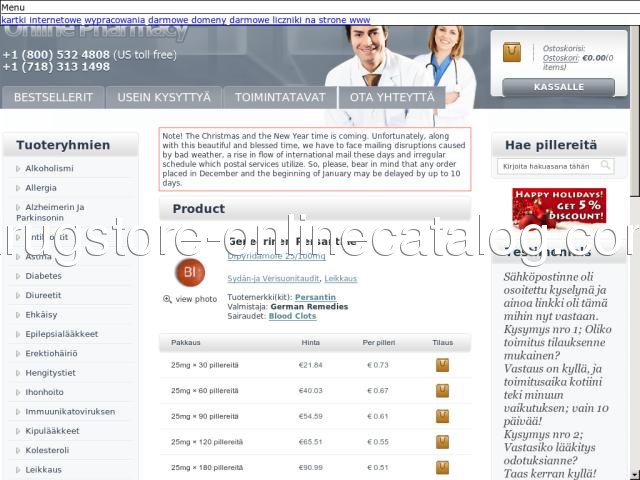Image resolution: width=640 pixels, height=480 pixels.
Task: Open the OTA YHTEYTTÄ tab
Action: point(392,97)
